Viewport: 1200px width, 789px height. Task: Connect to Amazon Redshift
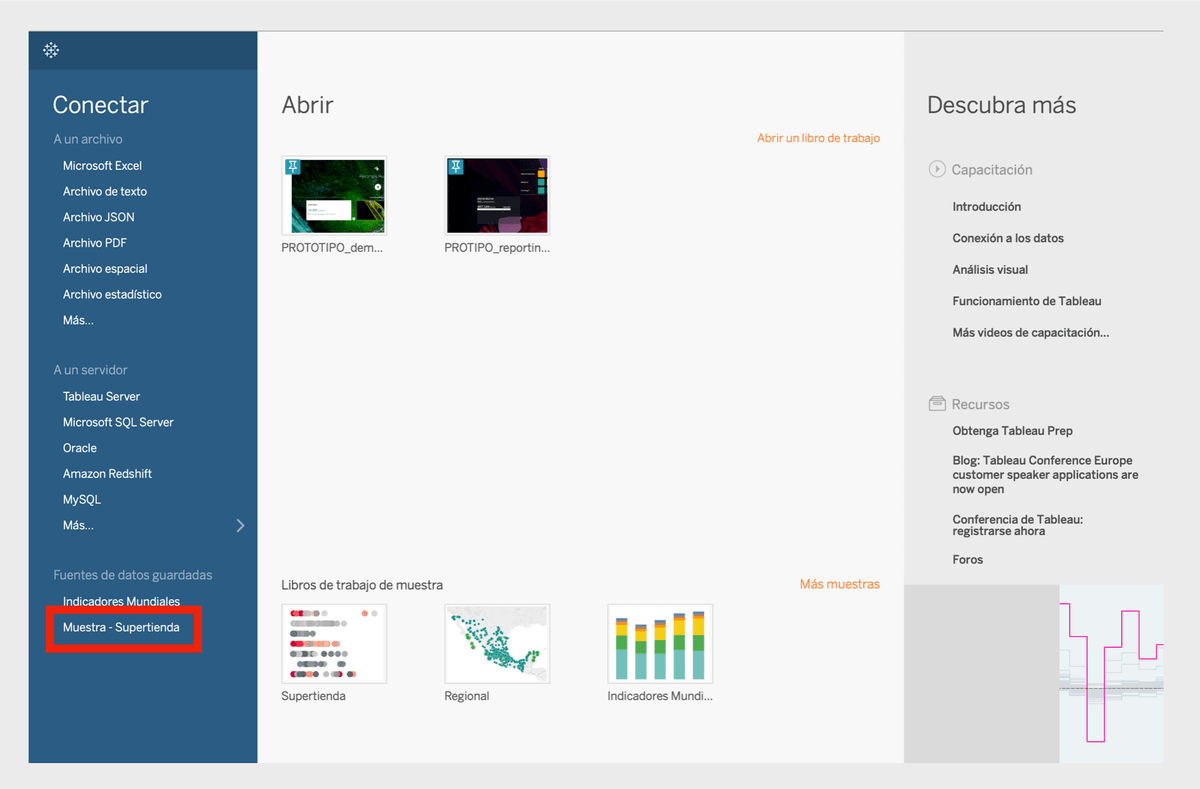coord(108,474)
